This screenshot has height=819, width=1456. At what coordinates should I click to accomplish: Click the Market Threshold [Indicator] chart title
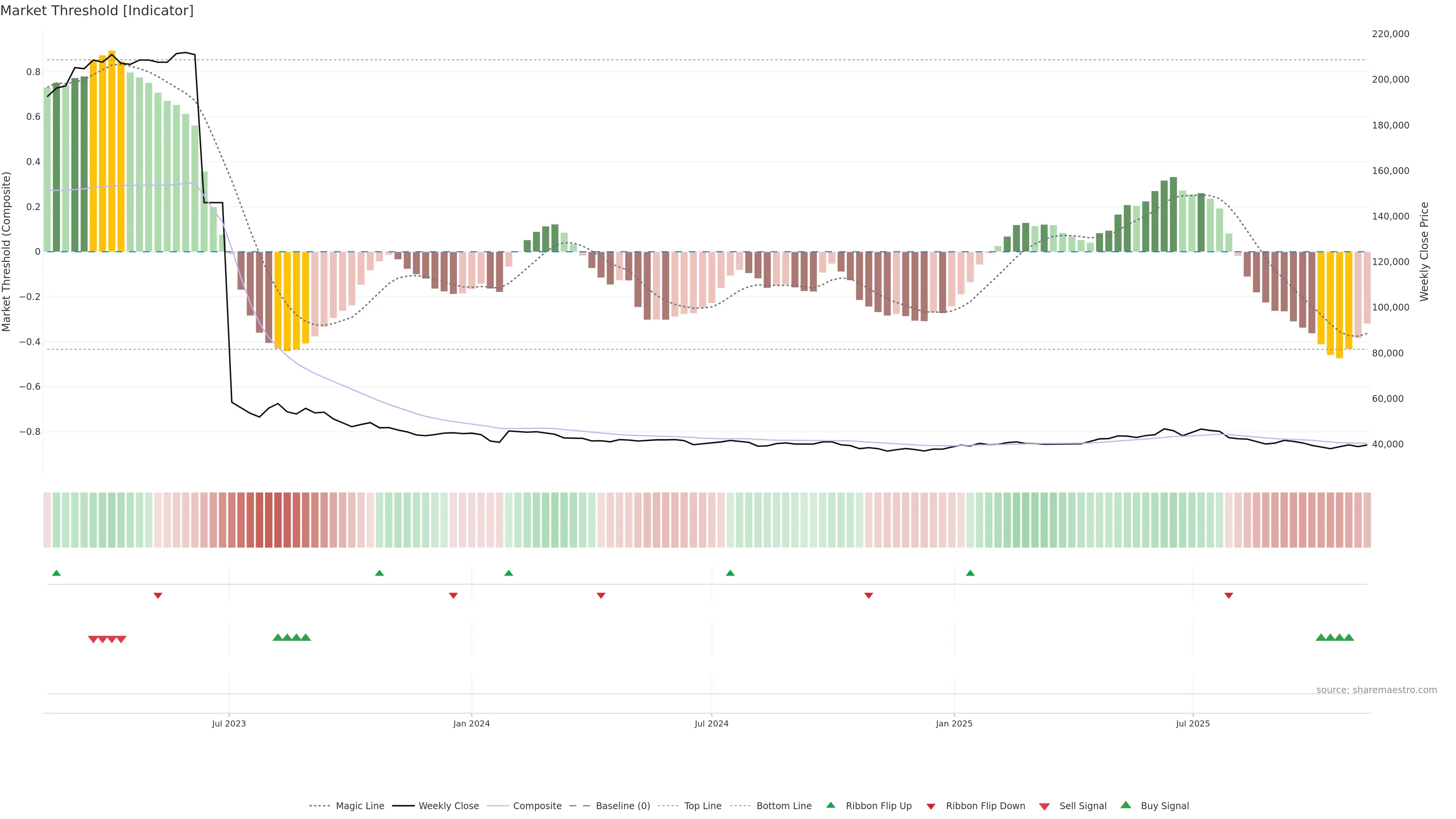tap(97, 10)
